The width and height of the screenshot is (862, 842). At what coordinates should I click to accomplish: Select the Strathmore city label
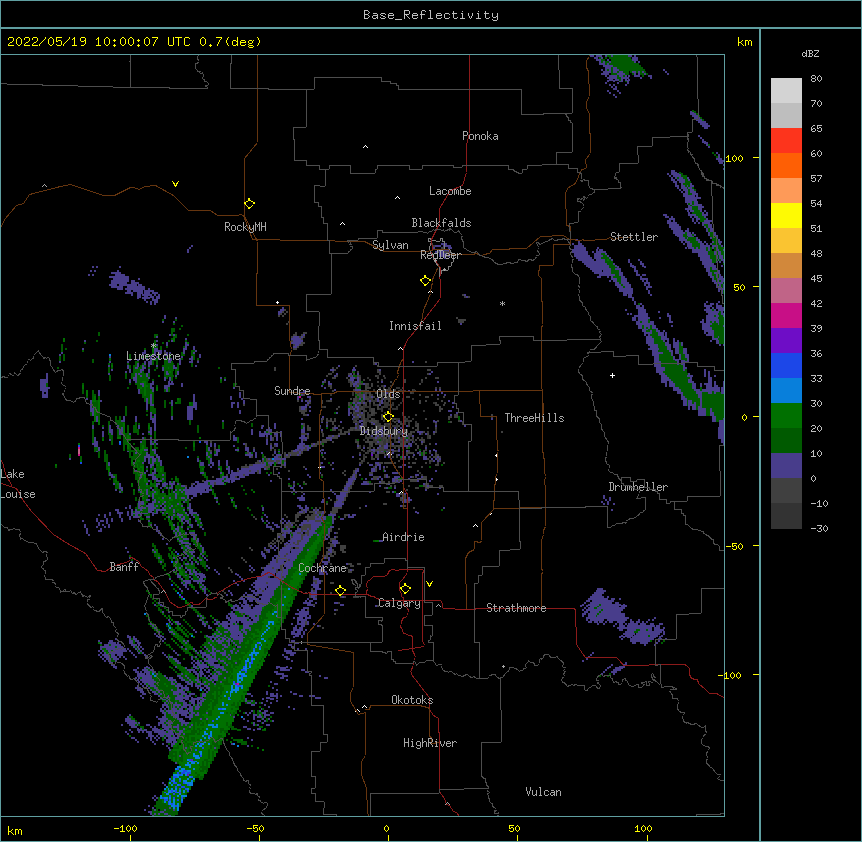pyautogui.click(x=516, y=608)
